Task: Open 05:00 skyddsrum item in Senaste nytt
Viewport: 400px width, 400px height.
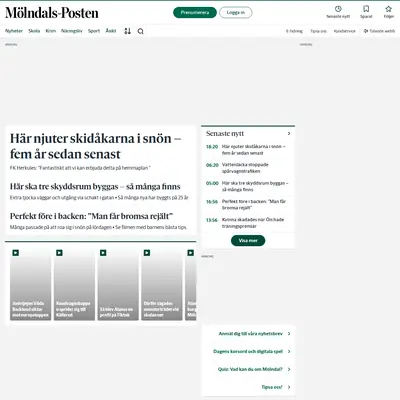Action: tap(247, 186)
